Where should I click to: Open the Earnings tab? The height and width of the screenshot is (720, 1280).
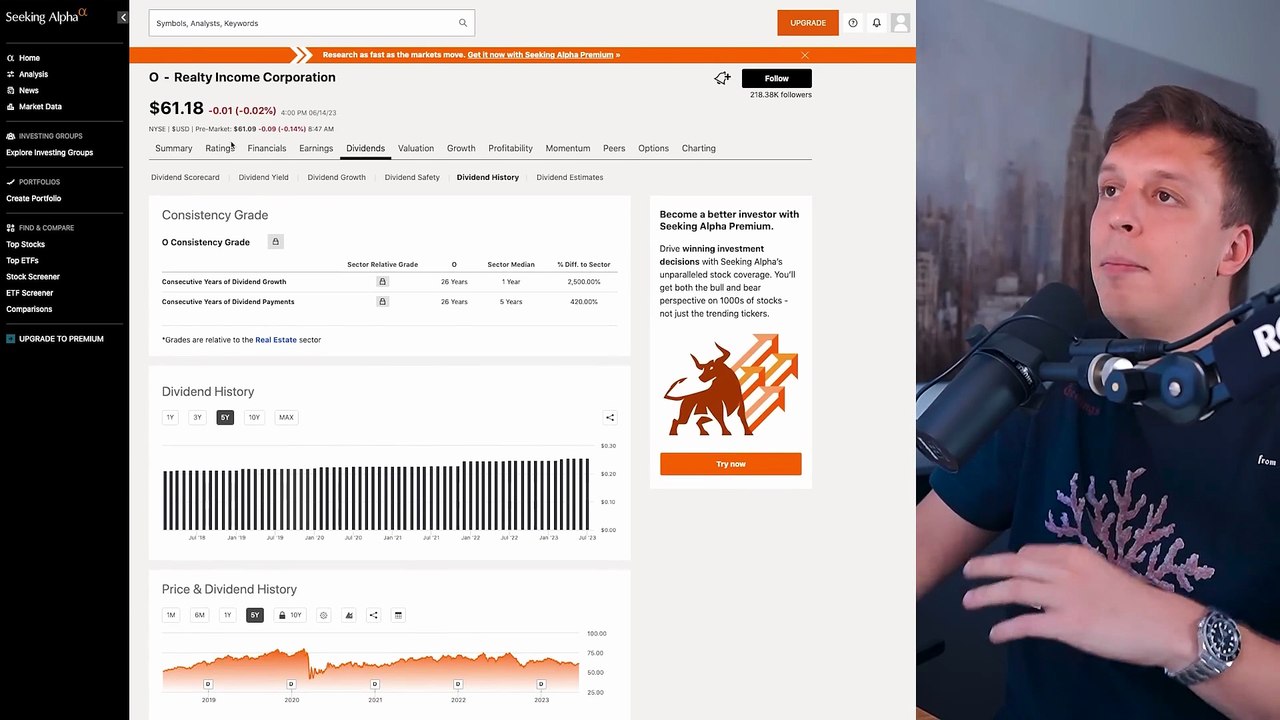(316, 148)
